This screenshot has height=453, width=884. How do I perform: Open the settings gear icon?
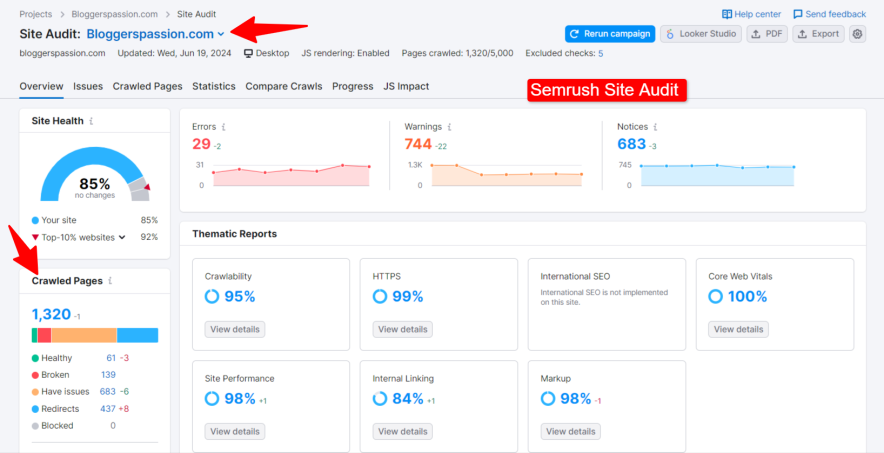click(x=857, y=34)
